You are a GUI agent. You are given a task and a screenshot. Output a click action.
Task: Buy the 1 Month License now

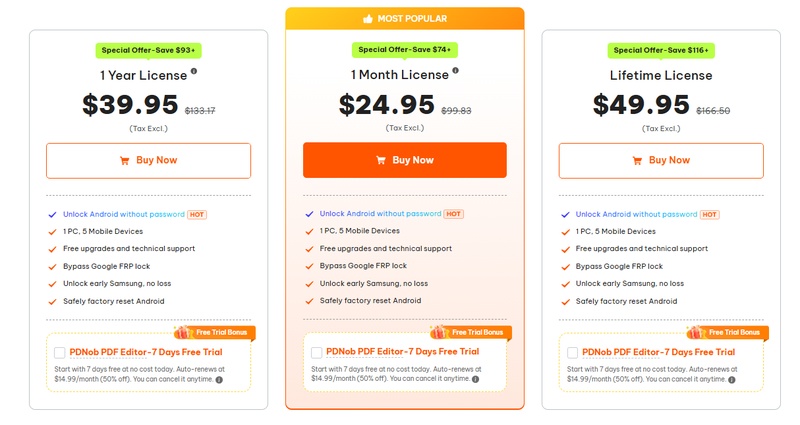[x=405, y=160]
